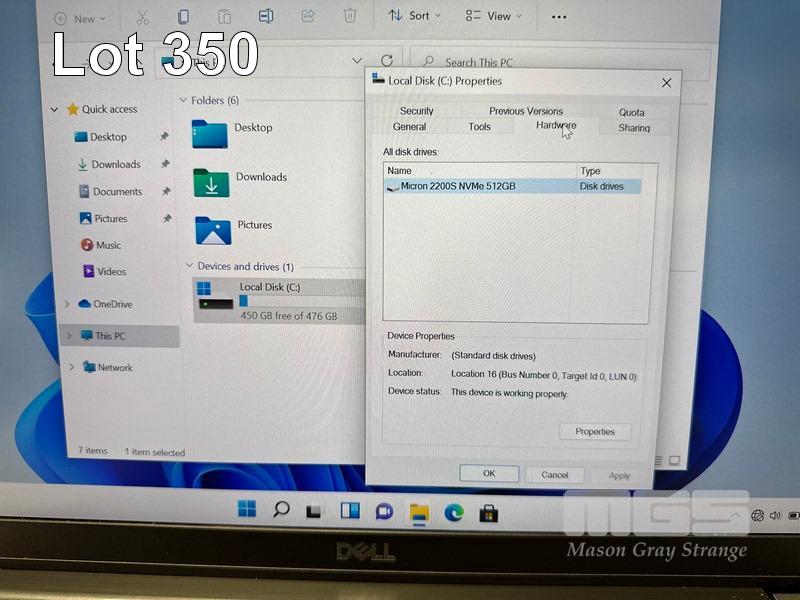Launch Microsoft Store from the taskbar
Screen dimensions: 800x600
[x=488, y=512]
